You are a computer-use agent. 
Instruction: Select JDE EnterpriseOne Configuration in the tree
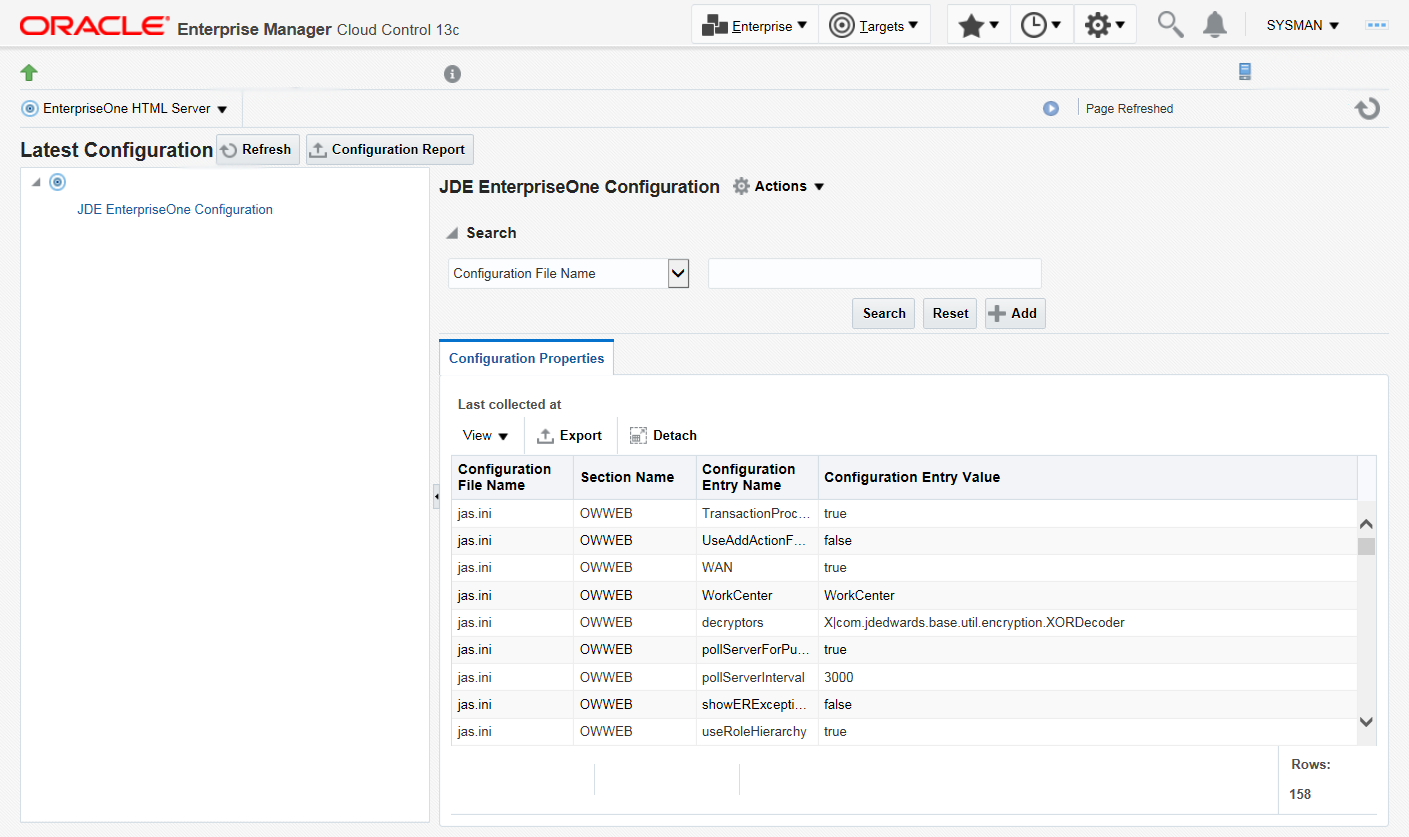[175, 210]
